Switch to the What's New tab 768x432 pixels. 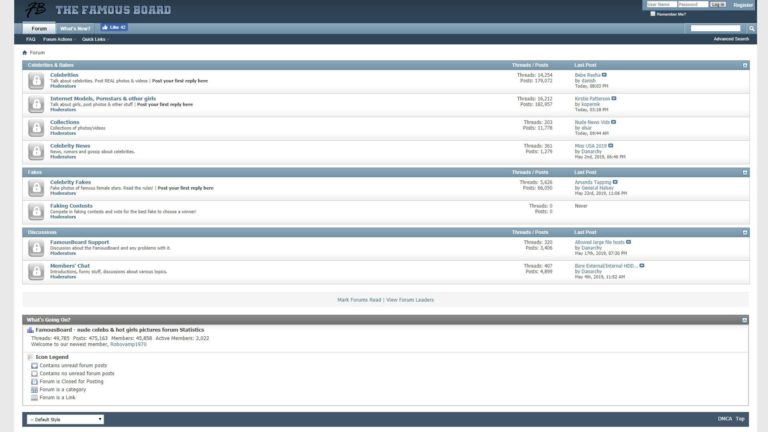pyautogui.click(x=75, y=28)
